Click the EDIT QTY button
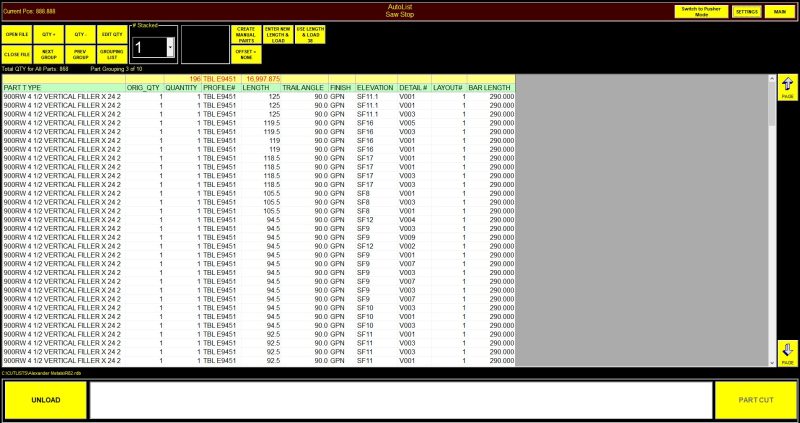Viewport: 800px width, 423px height. 111,34
